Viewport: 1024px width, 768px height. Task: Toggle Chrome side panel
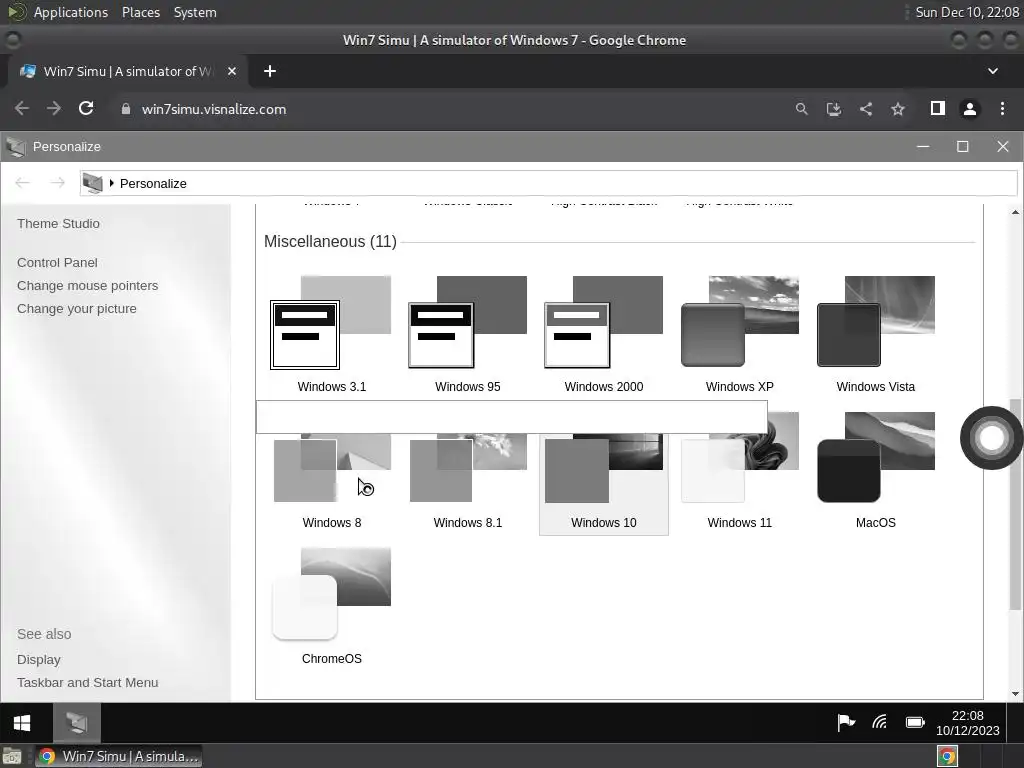point(938,108)
